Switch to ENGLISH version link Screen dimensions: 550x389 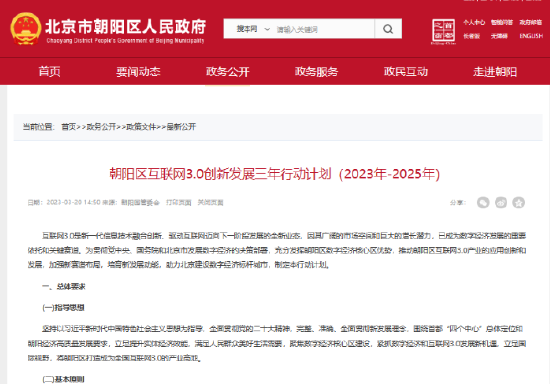click(531, 36)
